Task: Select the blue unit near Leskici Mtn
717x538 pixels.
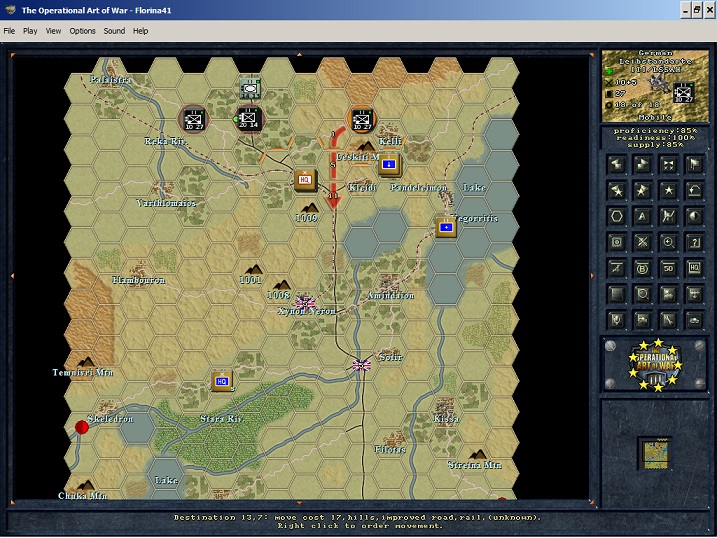Action: coord(390,165)
